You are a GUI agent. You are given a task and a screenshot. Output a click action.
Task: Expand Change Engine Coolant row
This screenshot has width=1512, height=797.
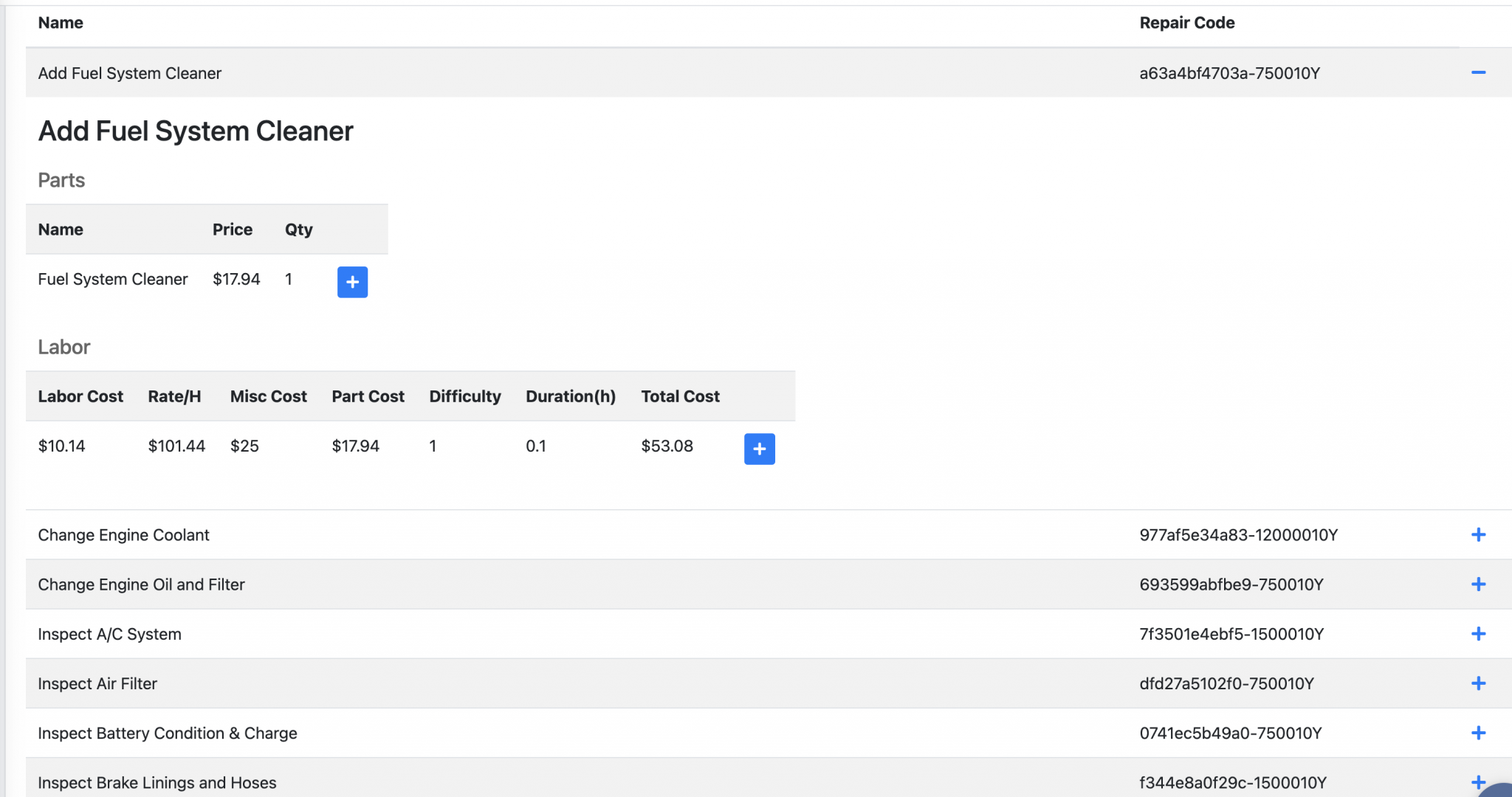point(1478,535)
